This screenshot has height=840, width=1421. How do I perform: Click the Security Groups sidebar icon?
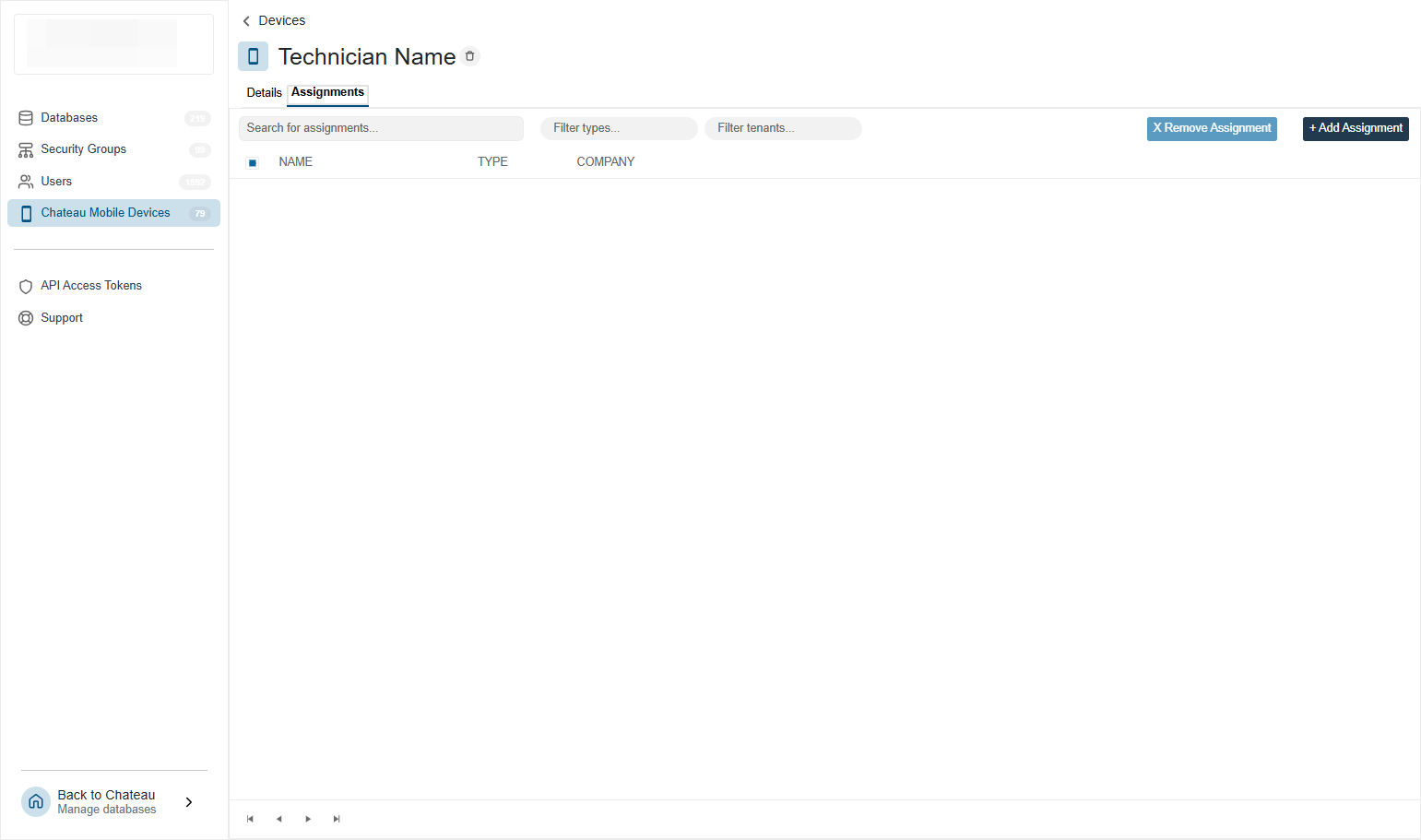pos(26,150)
